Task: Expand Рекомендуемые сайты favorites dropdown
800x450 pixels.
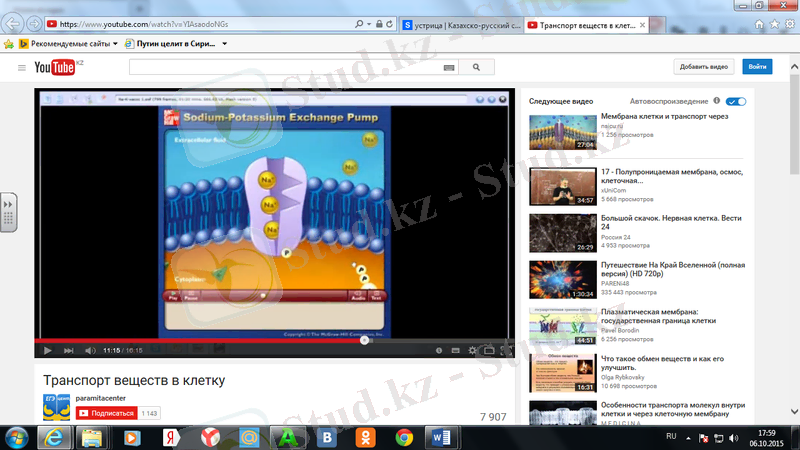Action: [x=115, y=44]
